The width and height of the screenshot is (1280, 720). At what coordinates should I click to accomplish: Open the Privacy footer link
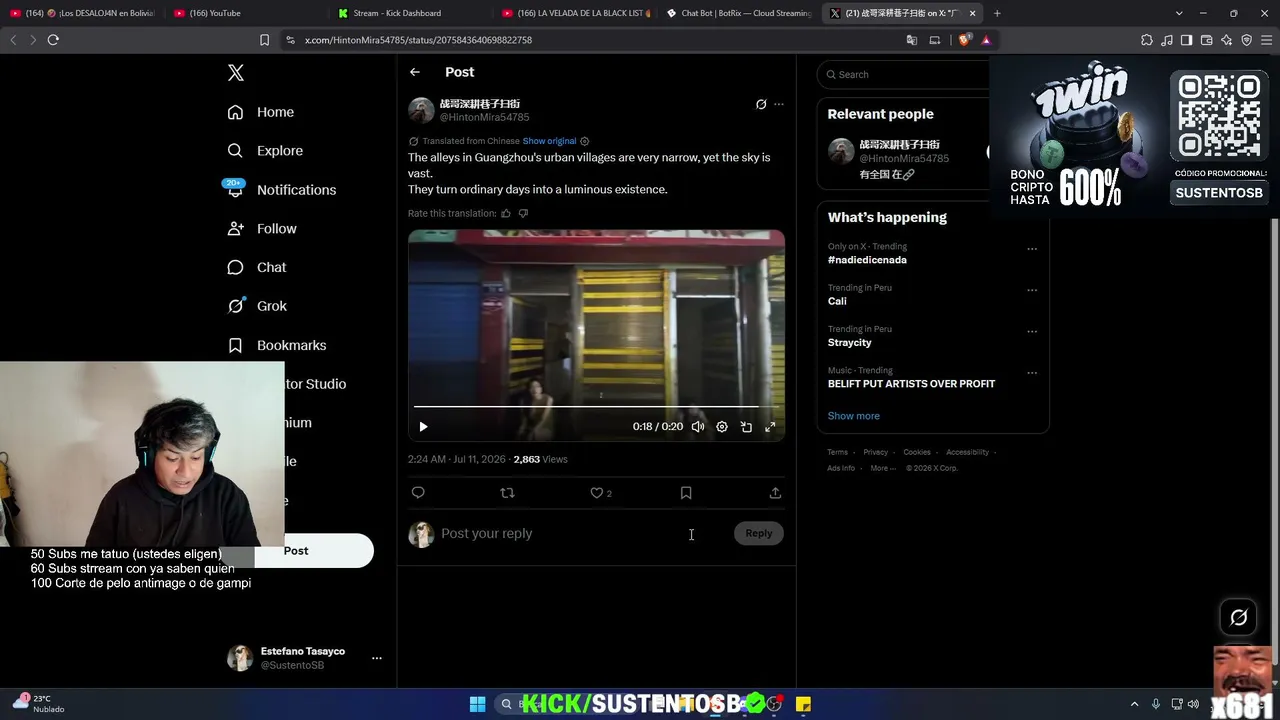(876, 452)
